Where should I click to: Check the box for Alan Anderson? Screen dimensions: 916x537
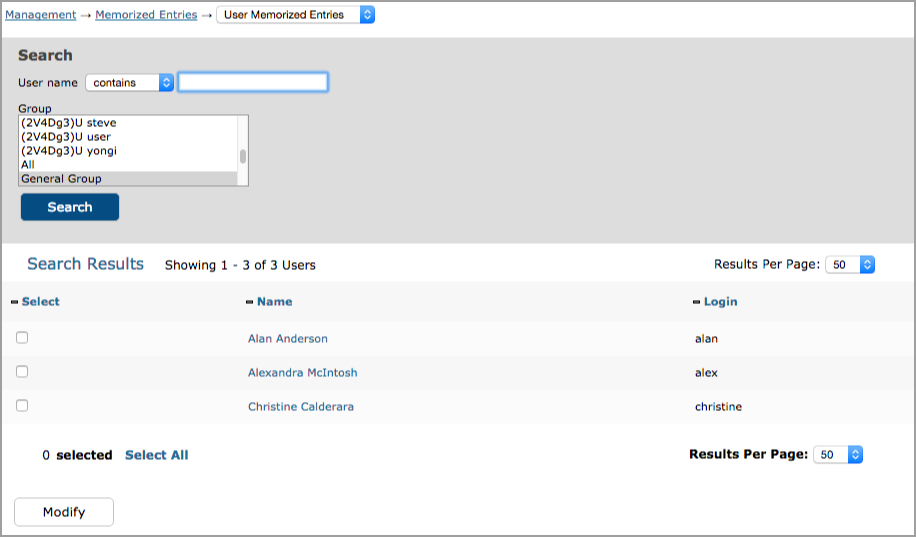[22, 338]
